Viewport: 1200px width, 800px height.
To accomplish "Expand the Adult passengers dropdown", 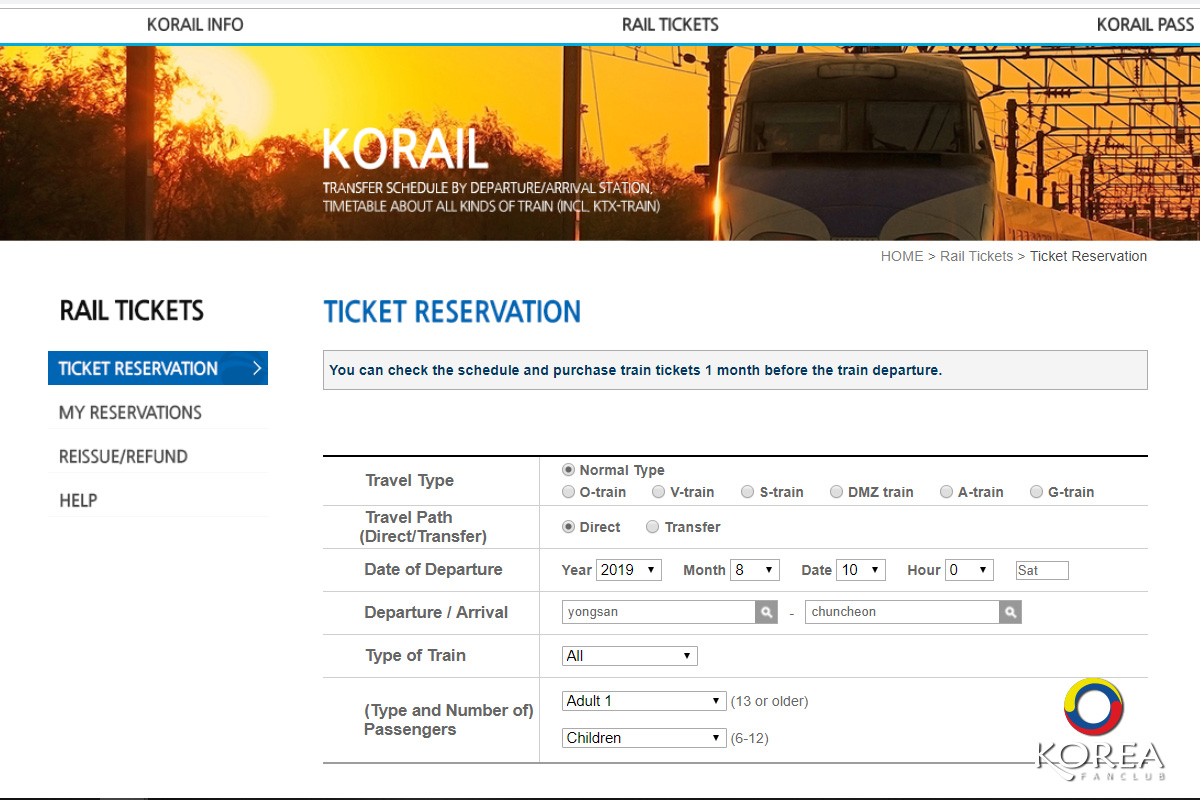I will pos(644,701).
